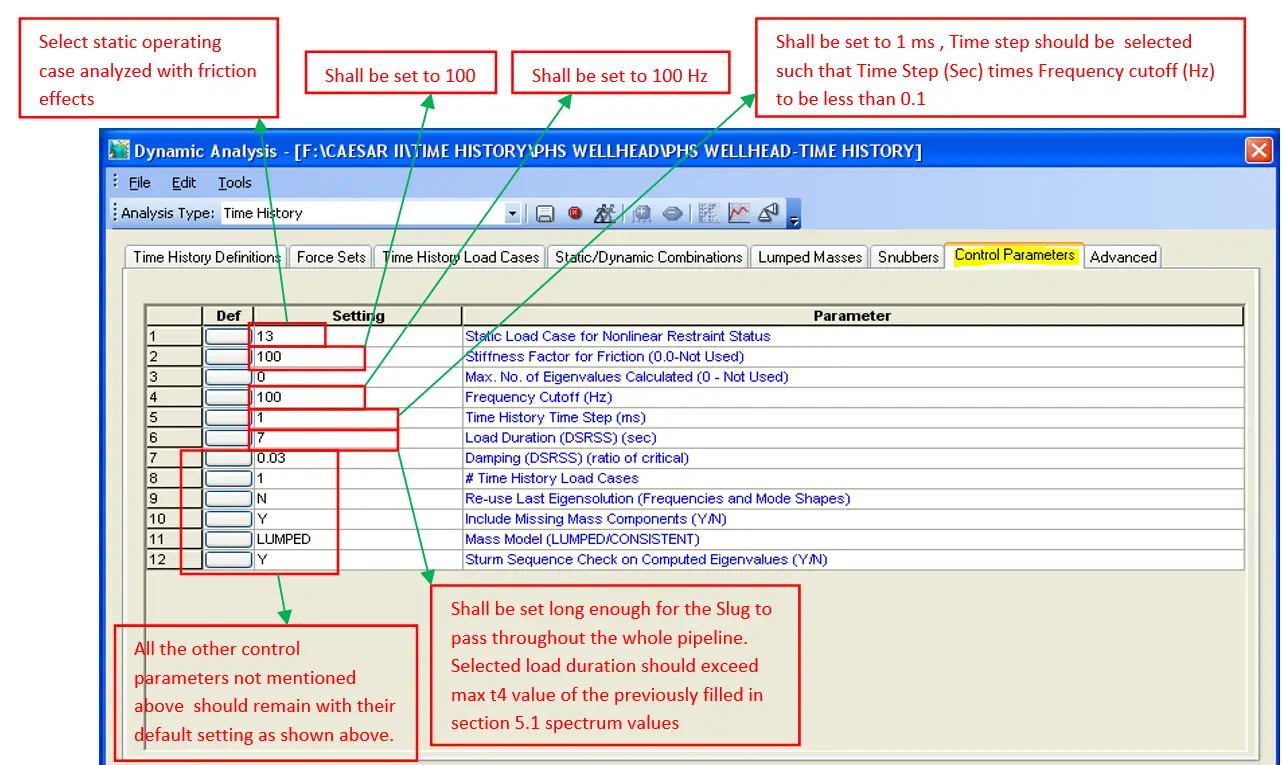Open the File menu
This screenshot has height=765, width=1282.
pos(139,183)
